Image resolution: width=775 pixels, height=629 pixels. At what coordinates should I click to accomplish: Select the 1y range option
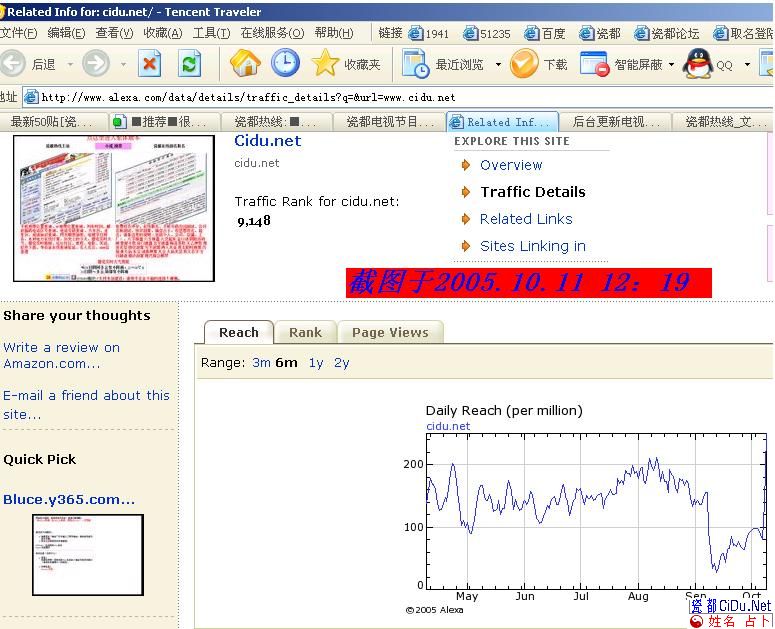point(316,363)
